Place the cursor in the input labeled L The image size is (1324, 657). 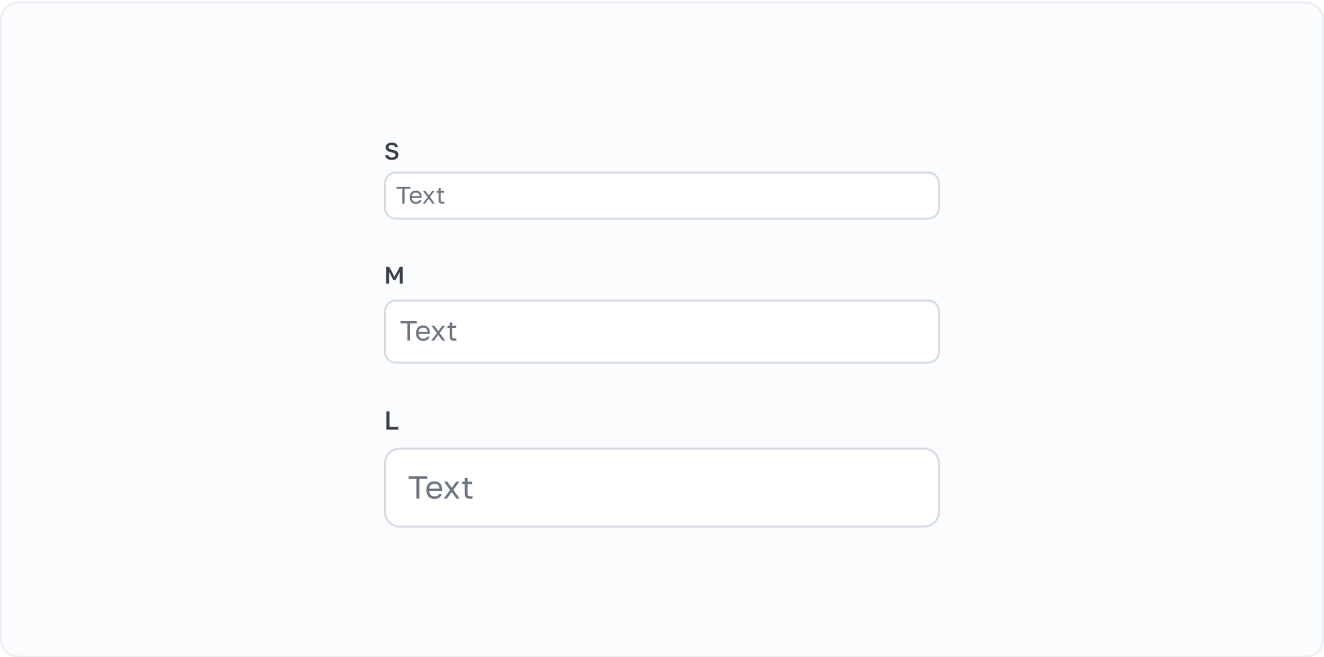(x=661, y=487)
